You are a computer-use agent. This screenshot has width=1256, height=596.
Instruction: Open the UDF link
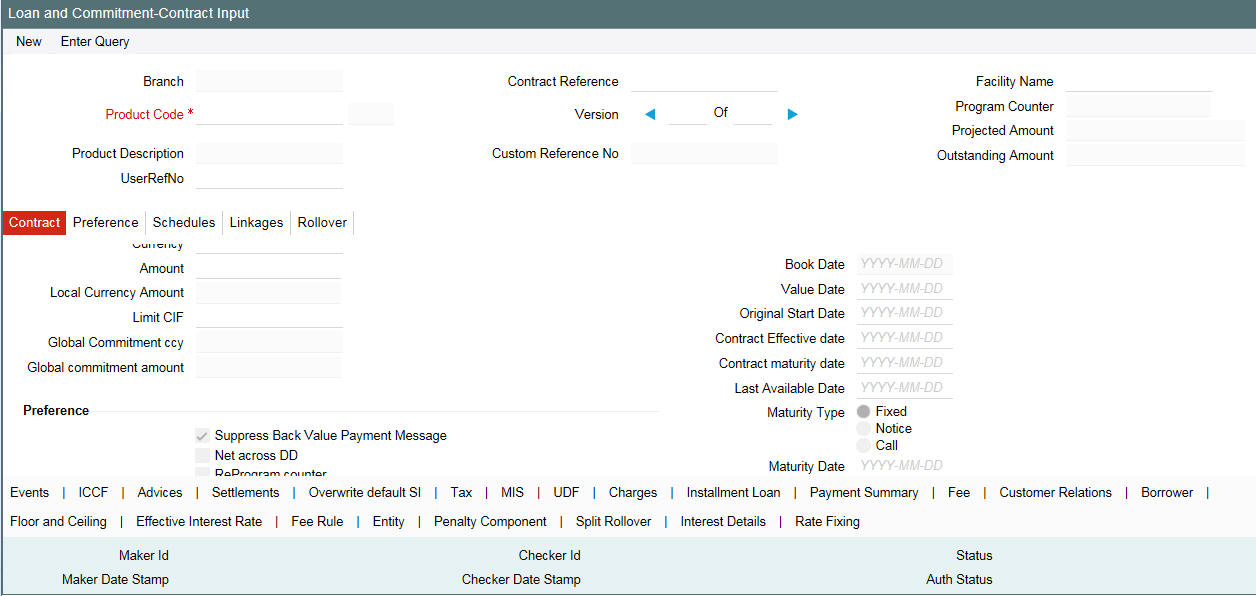566,492
